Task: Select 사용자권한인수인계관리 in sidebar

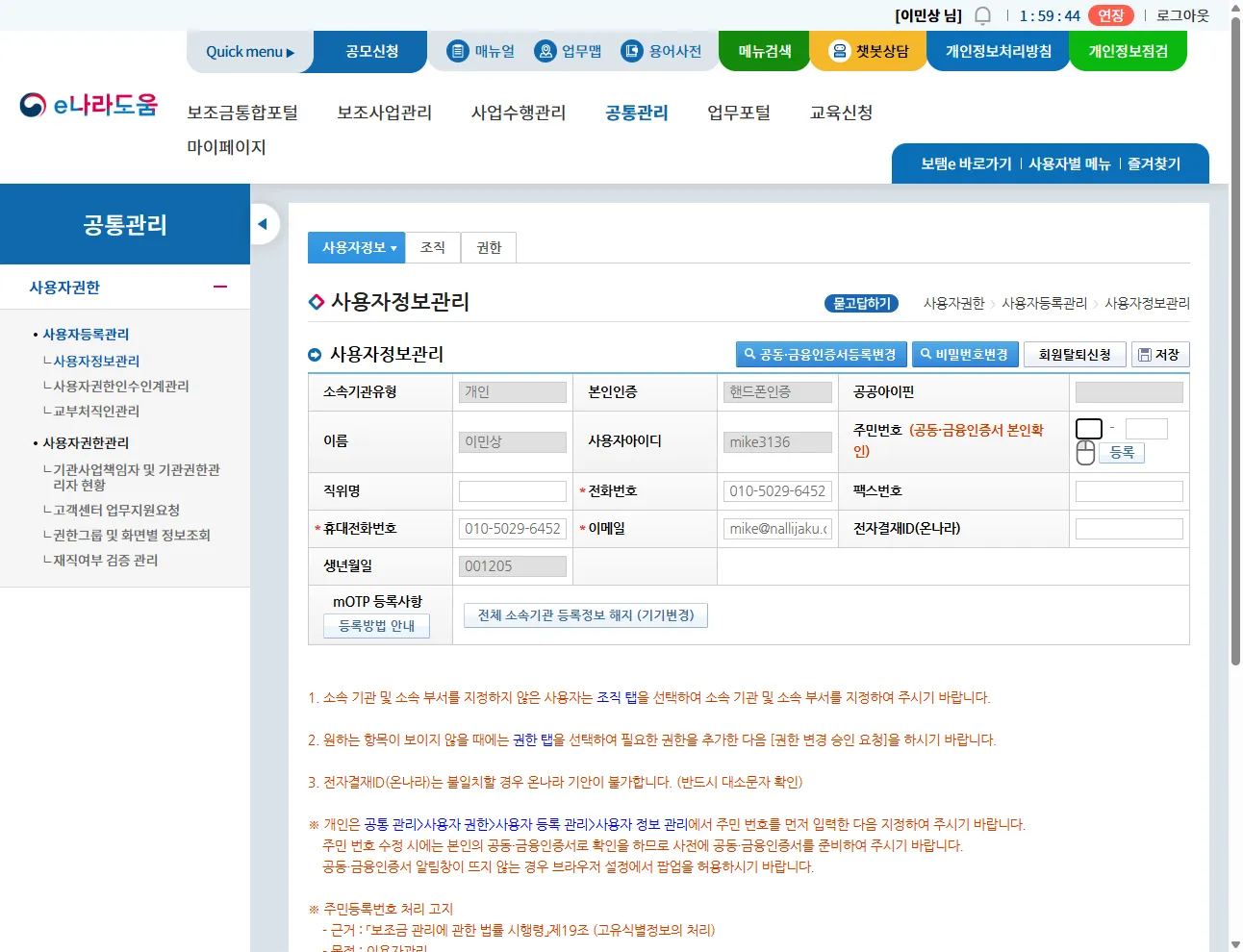Action: pos(121,386)
